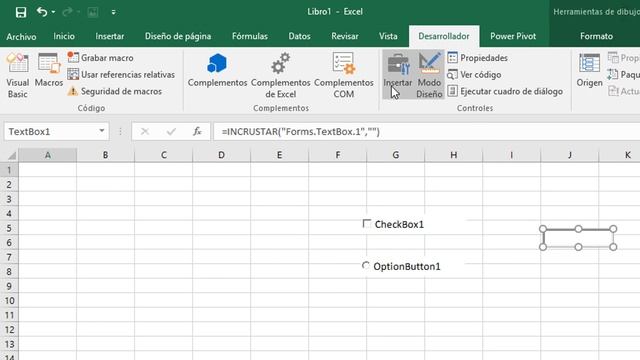Launch the Visual Basic editor
The image size is (640, 360).
[x=18, y=75]
